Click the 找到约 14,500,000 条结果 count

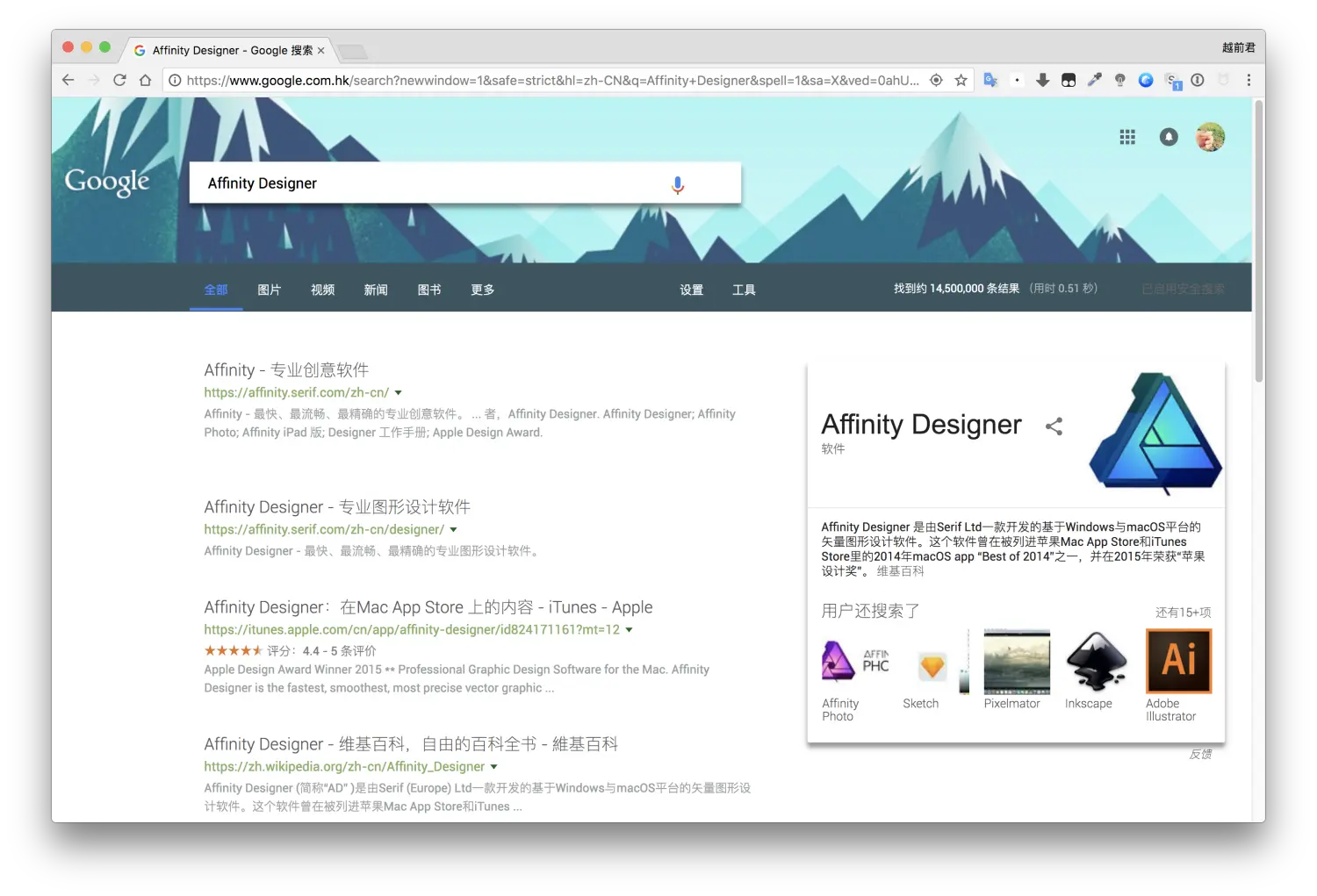pos(956,289)
